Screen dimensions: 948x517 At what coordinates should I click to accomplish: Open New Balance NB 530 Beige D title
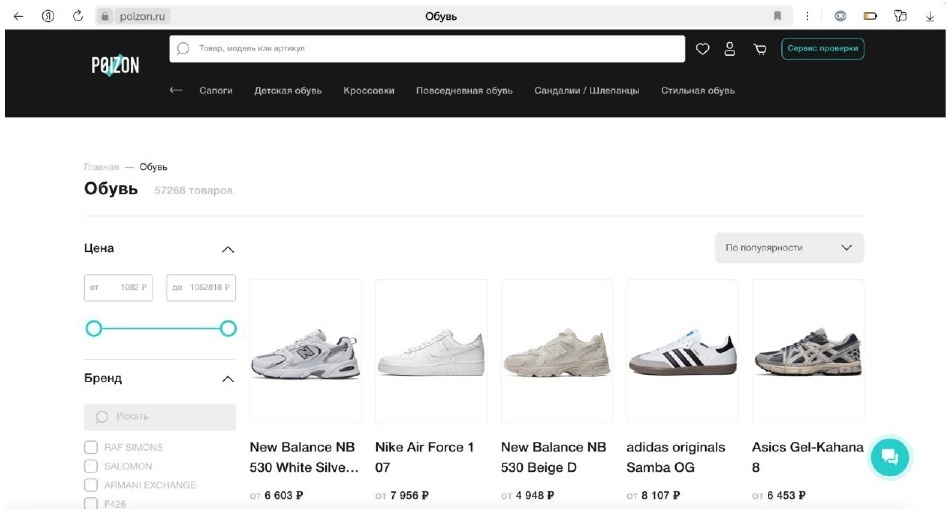click(x=553, y=457)
